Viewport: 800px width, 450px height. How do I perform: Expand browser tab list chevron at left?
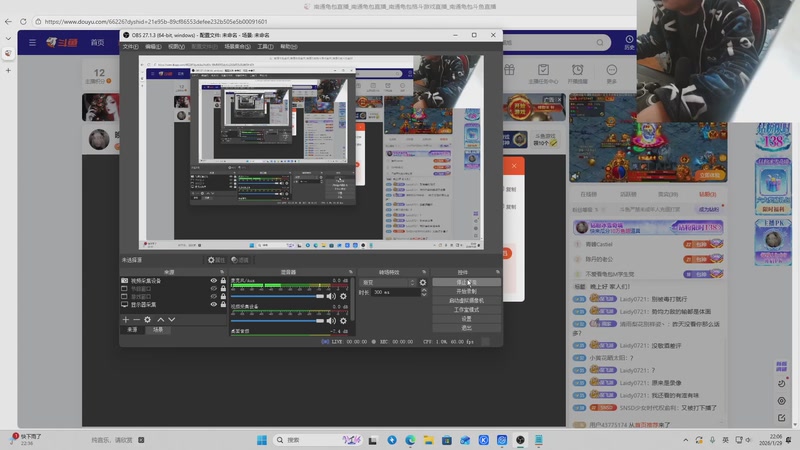pos(8,38)
